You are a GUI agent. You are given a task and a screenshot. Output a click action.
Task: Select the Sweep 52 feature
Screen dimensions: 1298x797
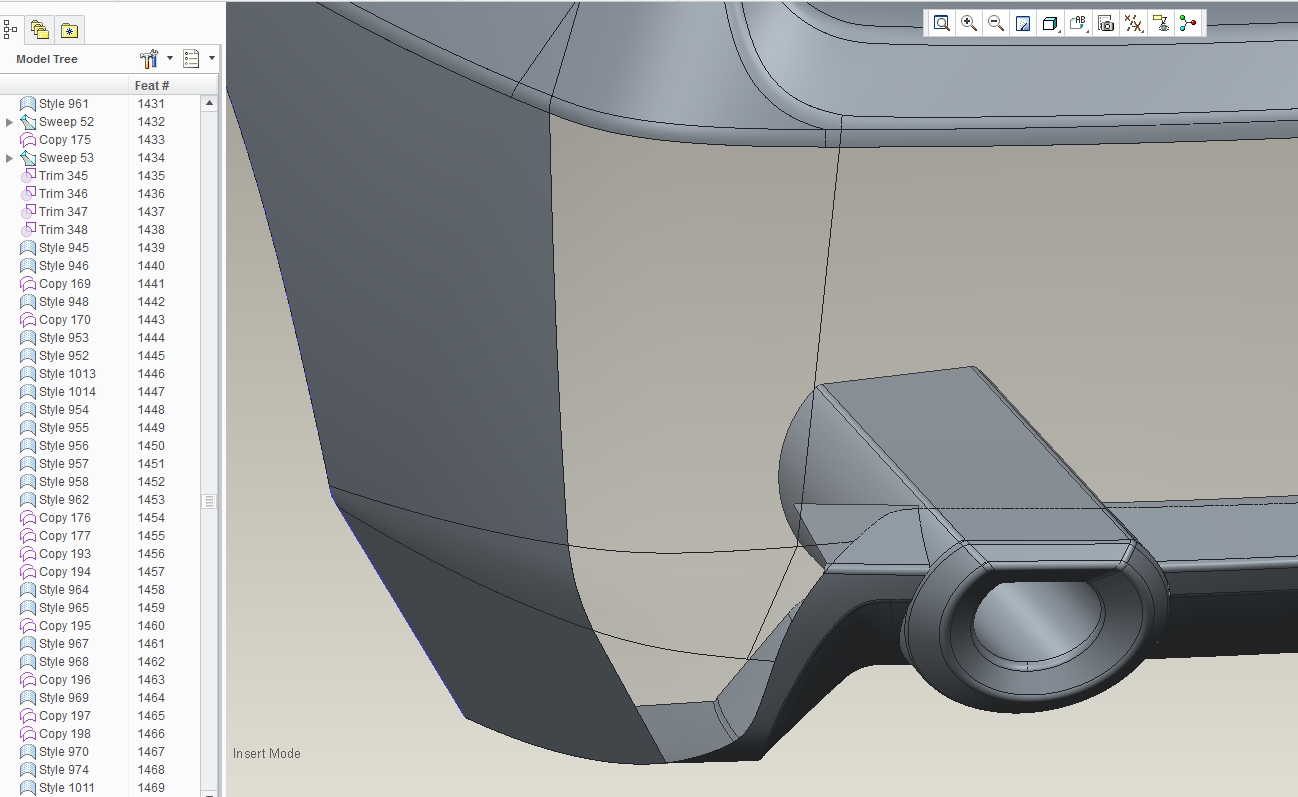tap(66, 122)
